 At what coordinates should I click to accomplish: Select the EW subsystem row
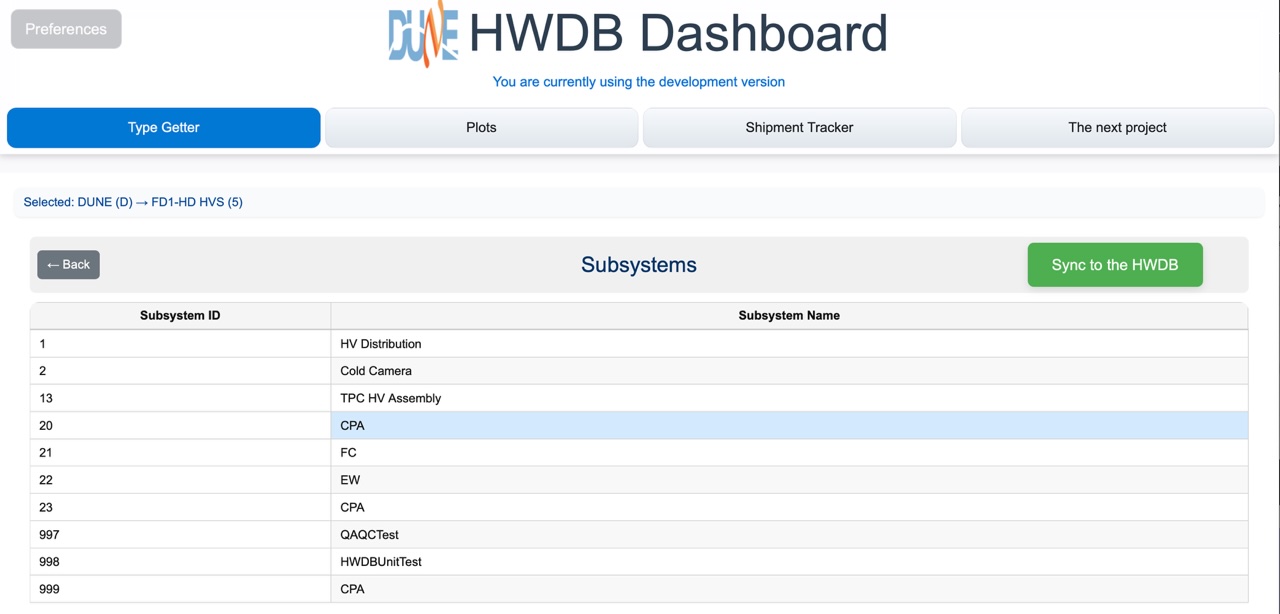click(350, 480)
